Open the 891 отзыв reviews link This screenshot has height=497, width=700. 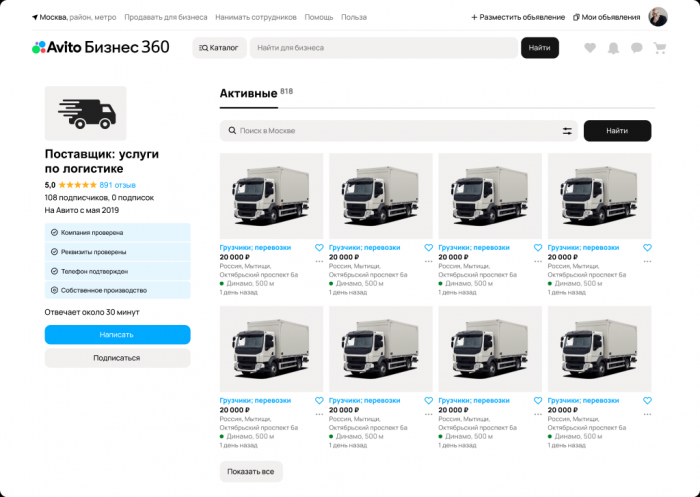117,185
